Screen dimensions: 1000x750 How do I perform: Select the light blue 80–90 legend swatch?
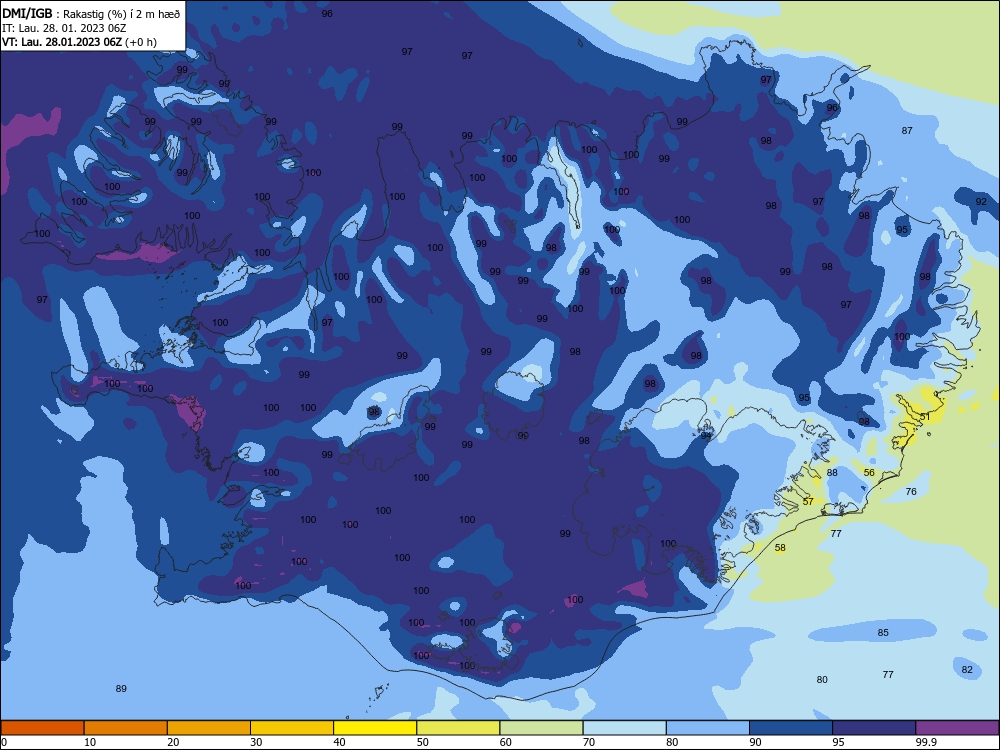tap(708, 728)
